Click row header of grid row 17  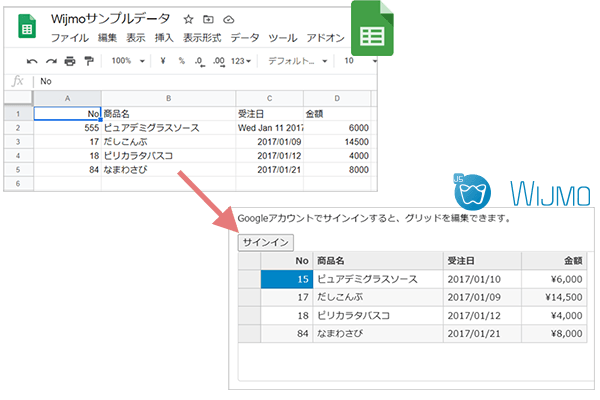(249, 297)
